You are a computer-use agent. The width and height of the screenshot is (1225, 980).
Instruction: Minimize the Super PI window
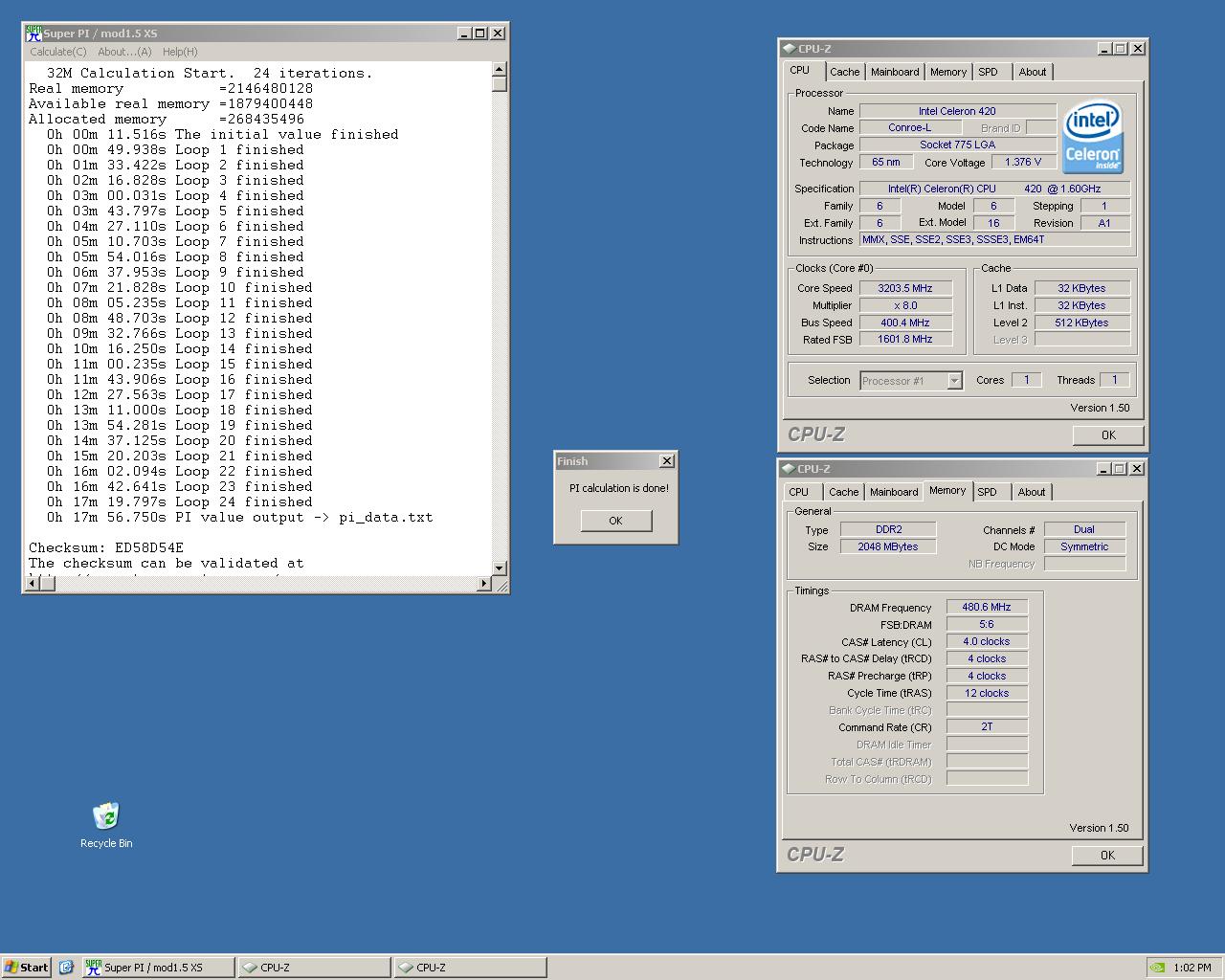click(464, 33)
